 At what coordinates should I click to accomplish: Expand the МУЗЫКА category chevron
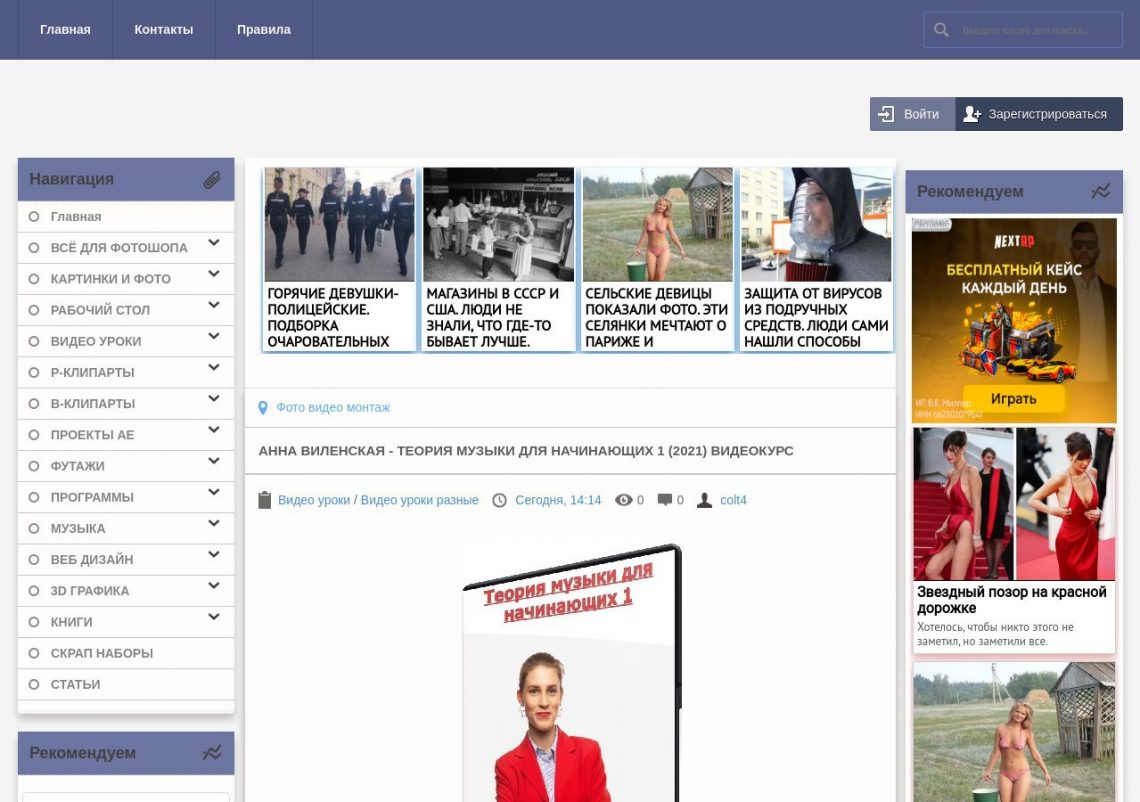213,524
